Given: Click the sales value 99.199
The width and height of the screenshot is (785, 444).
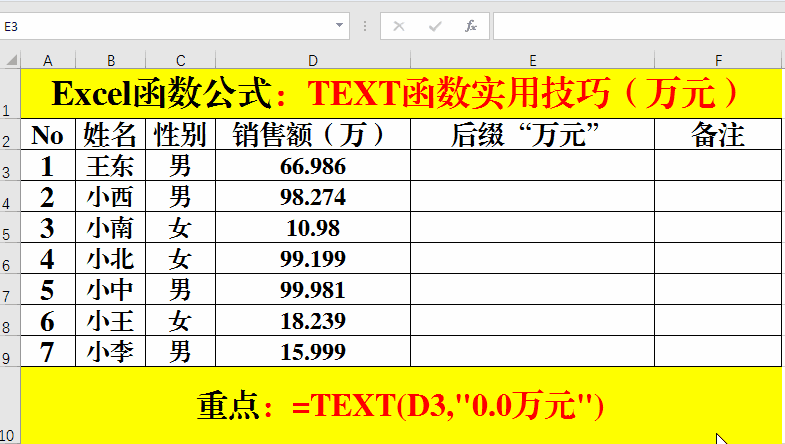Looking at the screenshot, I should 313,258.
